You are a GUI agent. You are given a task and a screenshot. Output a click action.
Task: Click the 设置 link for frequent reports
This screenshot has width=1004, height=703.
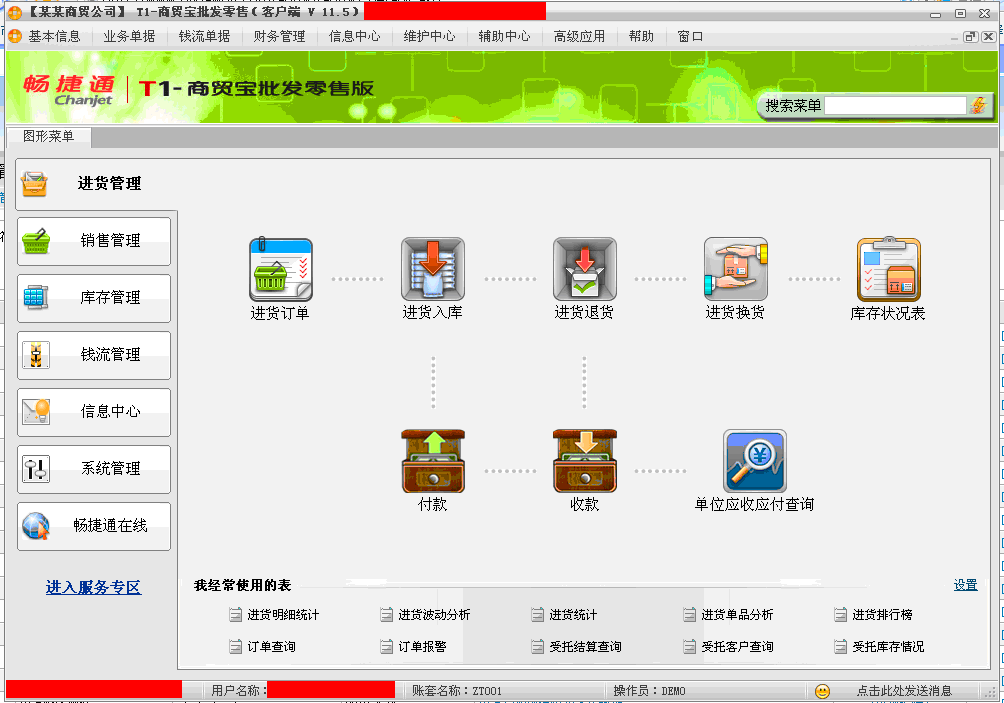(965, 585)
